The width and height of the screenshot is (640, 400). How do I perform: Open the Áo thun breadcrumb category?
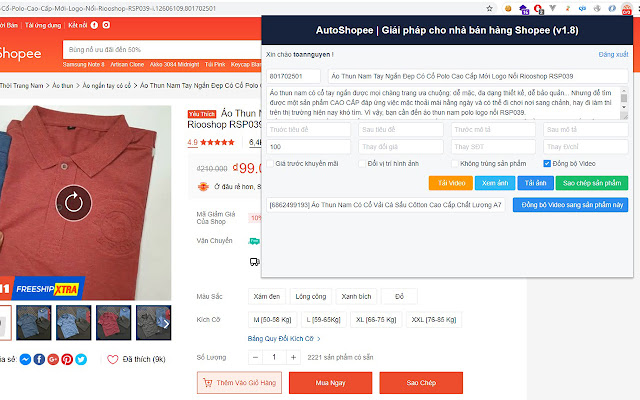[62, 85]
